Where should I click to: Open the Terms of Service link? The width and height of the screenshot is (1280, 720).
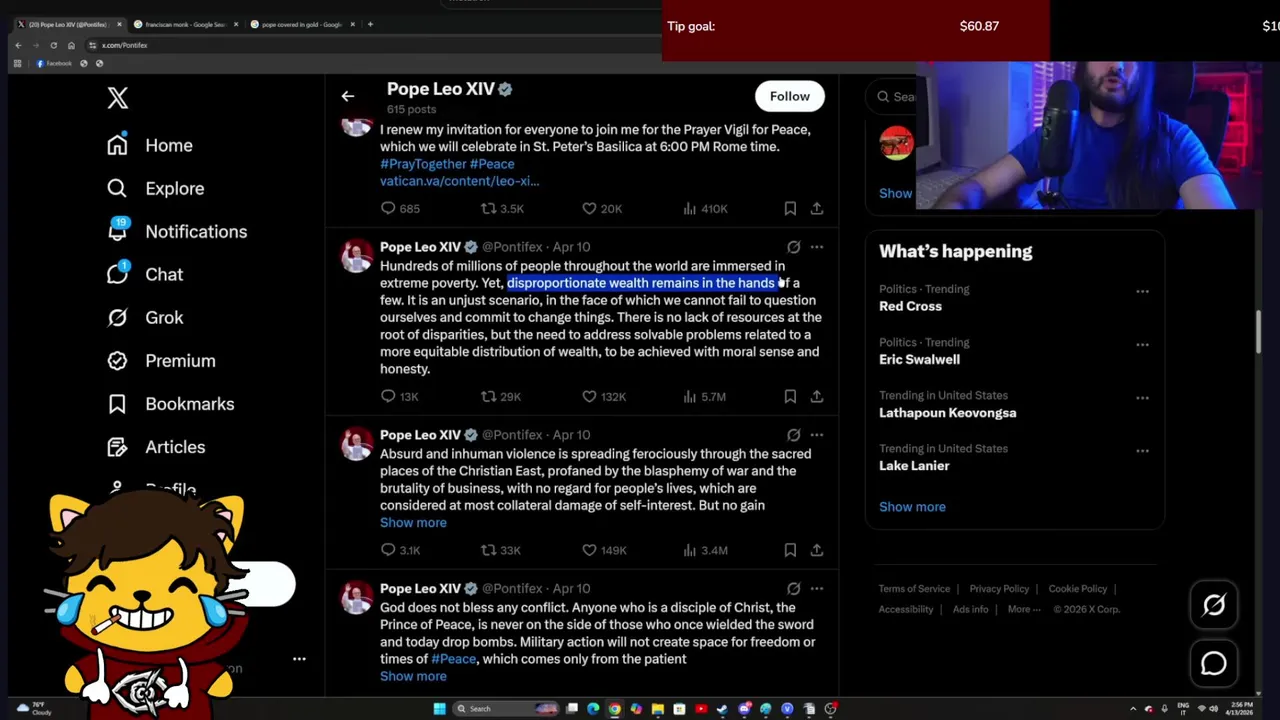(914, 588)
